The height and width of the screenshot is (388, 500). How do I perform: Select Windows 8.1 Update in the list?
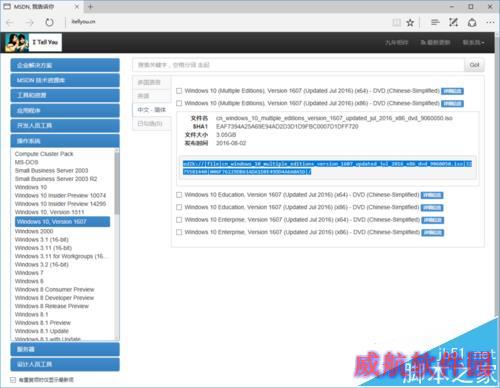[42, 331]
